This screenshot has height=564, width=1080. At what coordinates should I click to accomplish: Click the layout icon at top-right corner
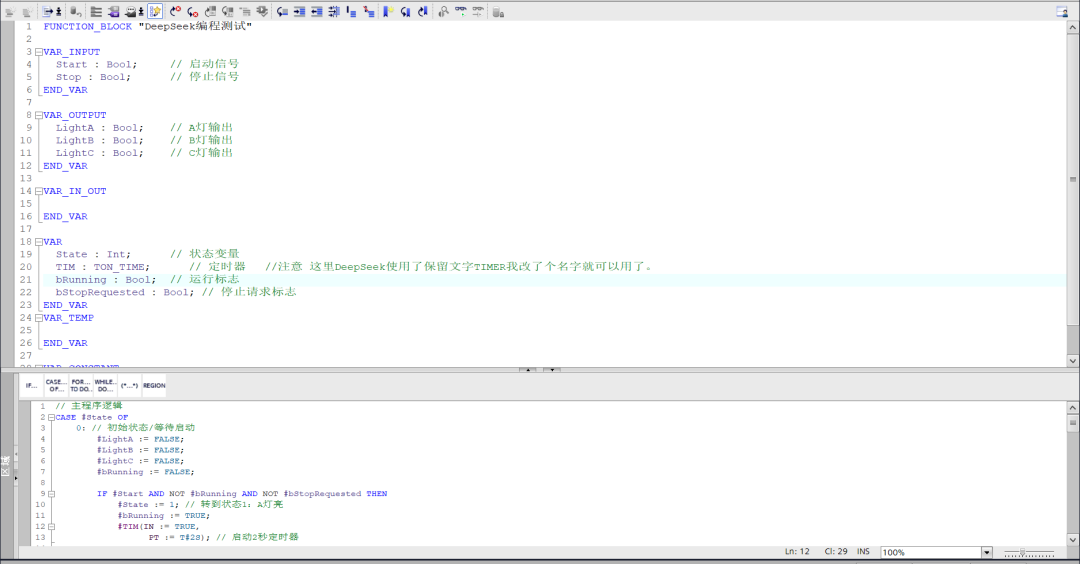point(1062,12)
